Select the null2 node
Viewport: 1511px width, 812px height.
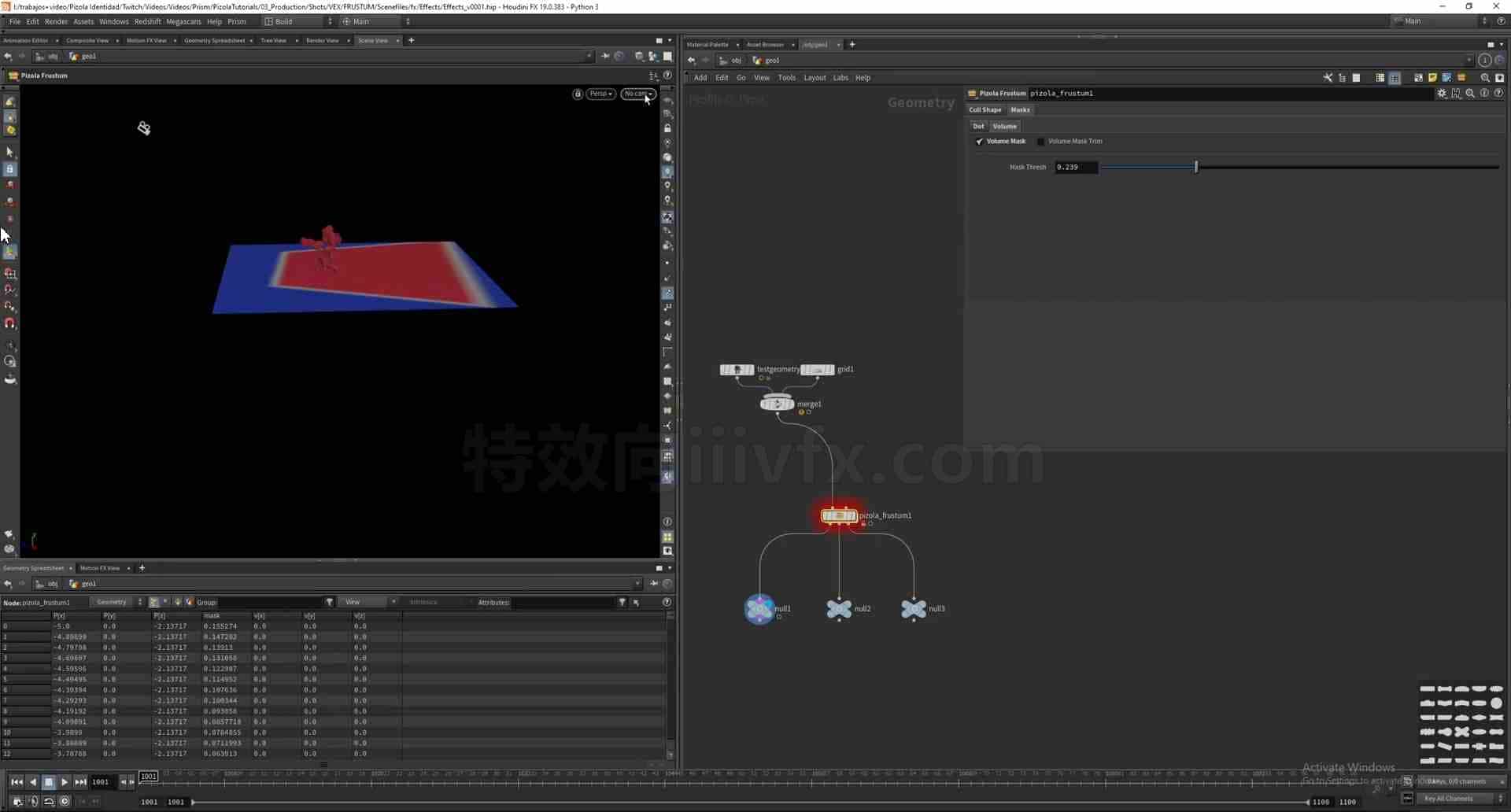(839, 608)
